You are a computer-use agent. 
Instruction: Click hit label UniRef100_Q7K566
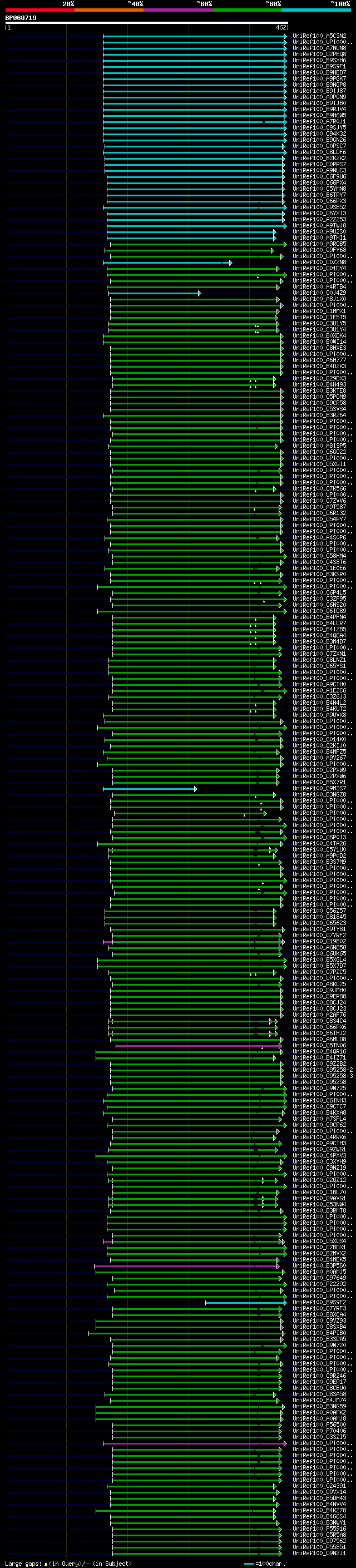[x=319, y=489]
